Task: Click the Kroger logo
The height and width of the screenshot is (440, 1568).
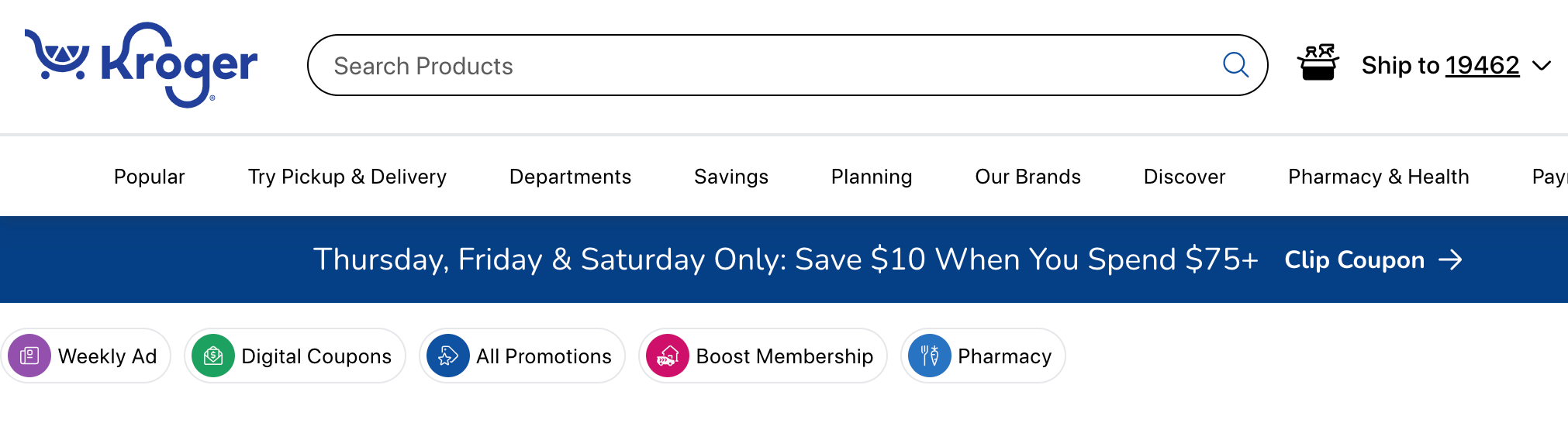Action: [141, 65]
